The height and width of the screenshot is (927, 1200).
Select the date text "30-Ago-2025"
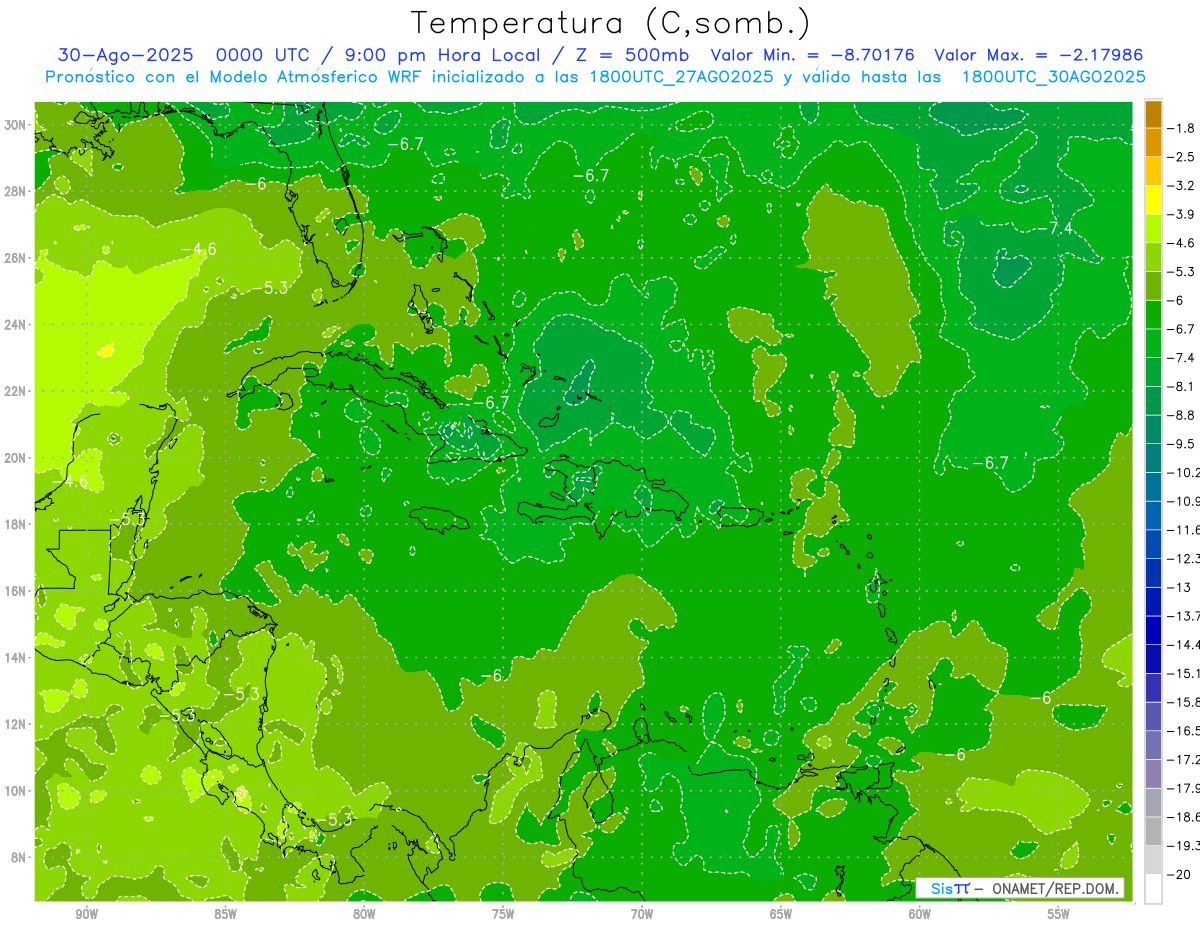(126, 55)
